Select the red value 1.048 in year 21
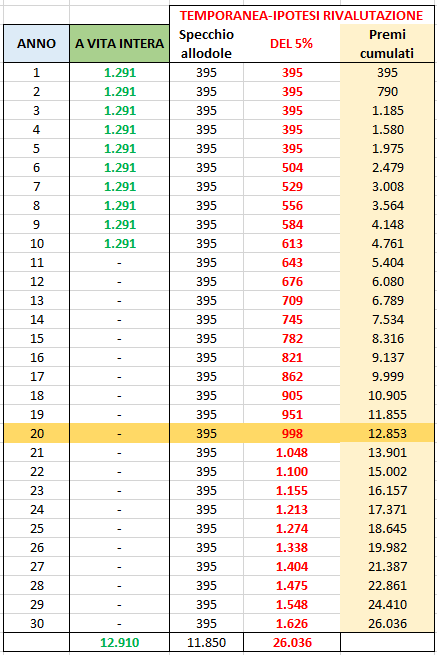The height and width of the screenshot is (655, 437). click(292, 452)
